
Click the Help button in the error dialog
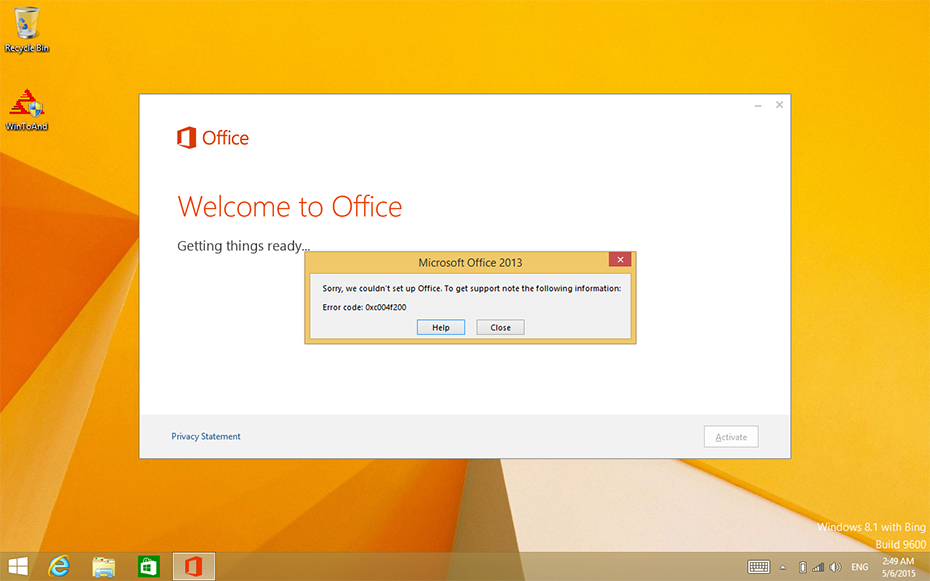coord(441,327)
